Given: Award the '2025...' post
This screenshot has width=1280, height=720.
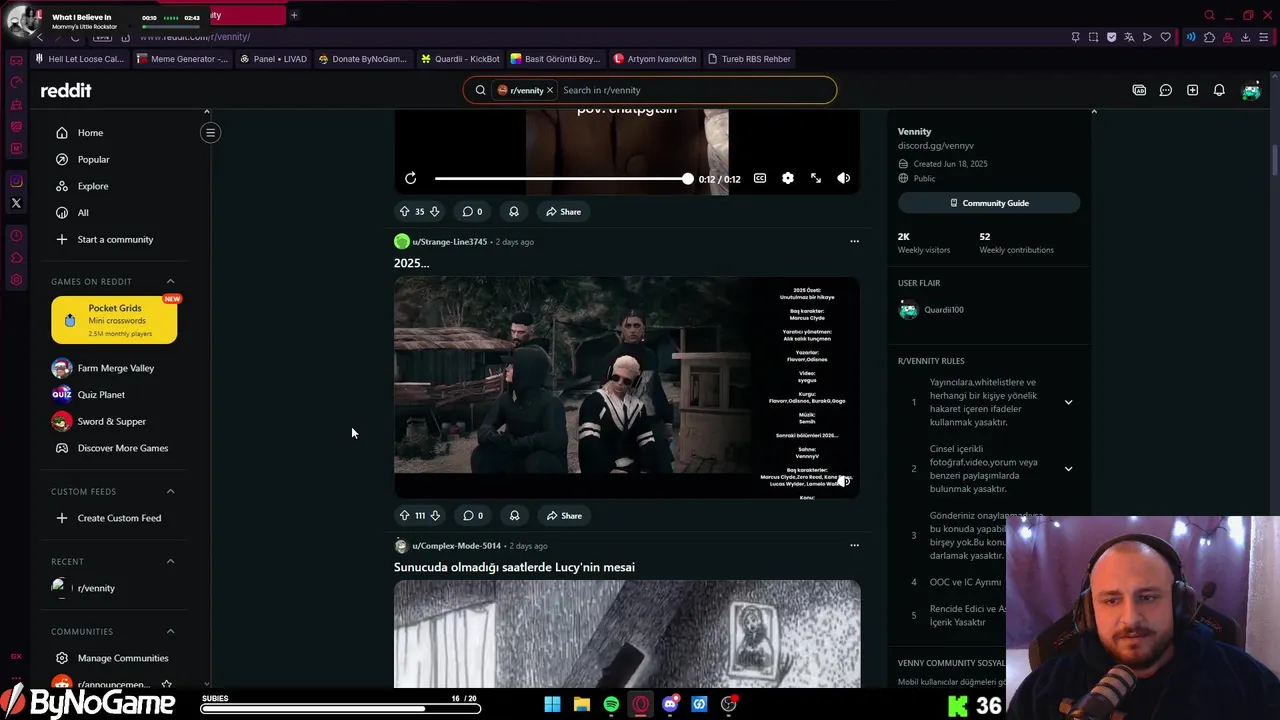Looking at the screenshot, I should 514,515.
